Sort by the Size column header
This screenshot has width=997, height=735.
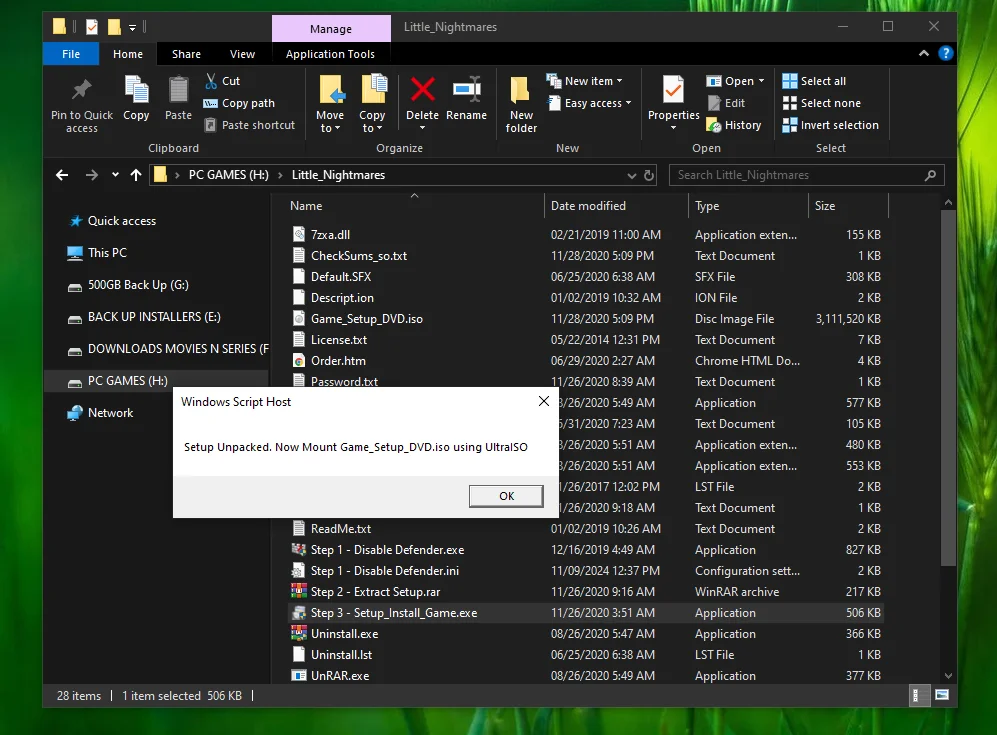click(x=848, y=206)
